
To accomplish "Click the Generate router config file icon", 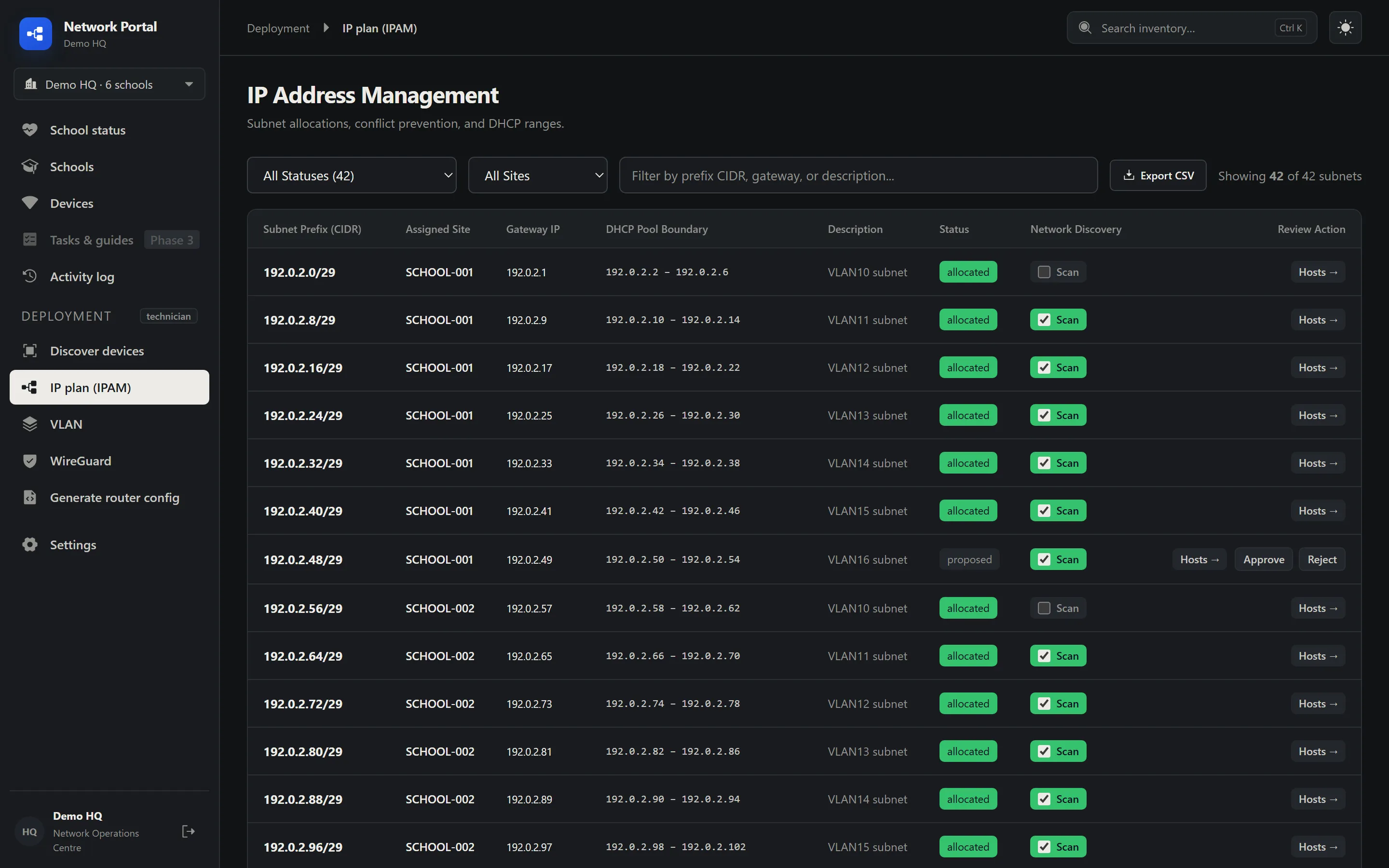I will 30,497.
